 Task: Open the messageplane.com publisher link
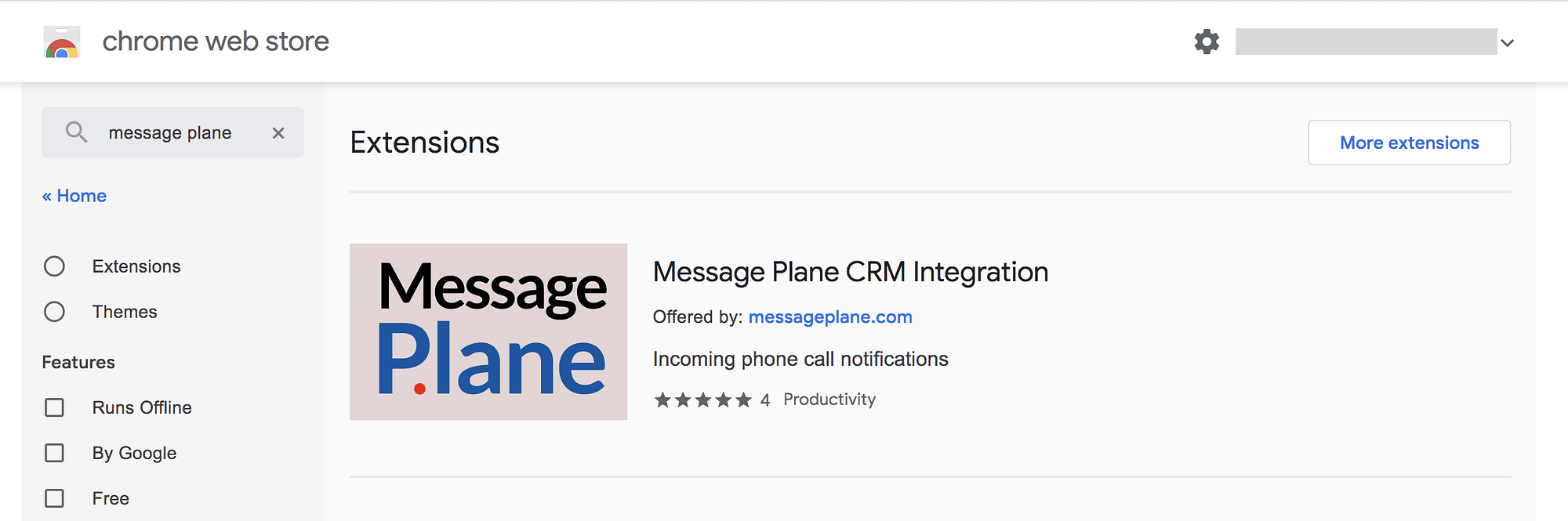pyautogui.click(x=830, y=317)
